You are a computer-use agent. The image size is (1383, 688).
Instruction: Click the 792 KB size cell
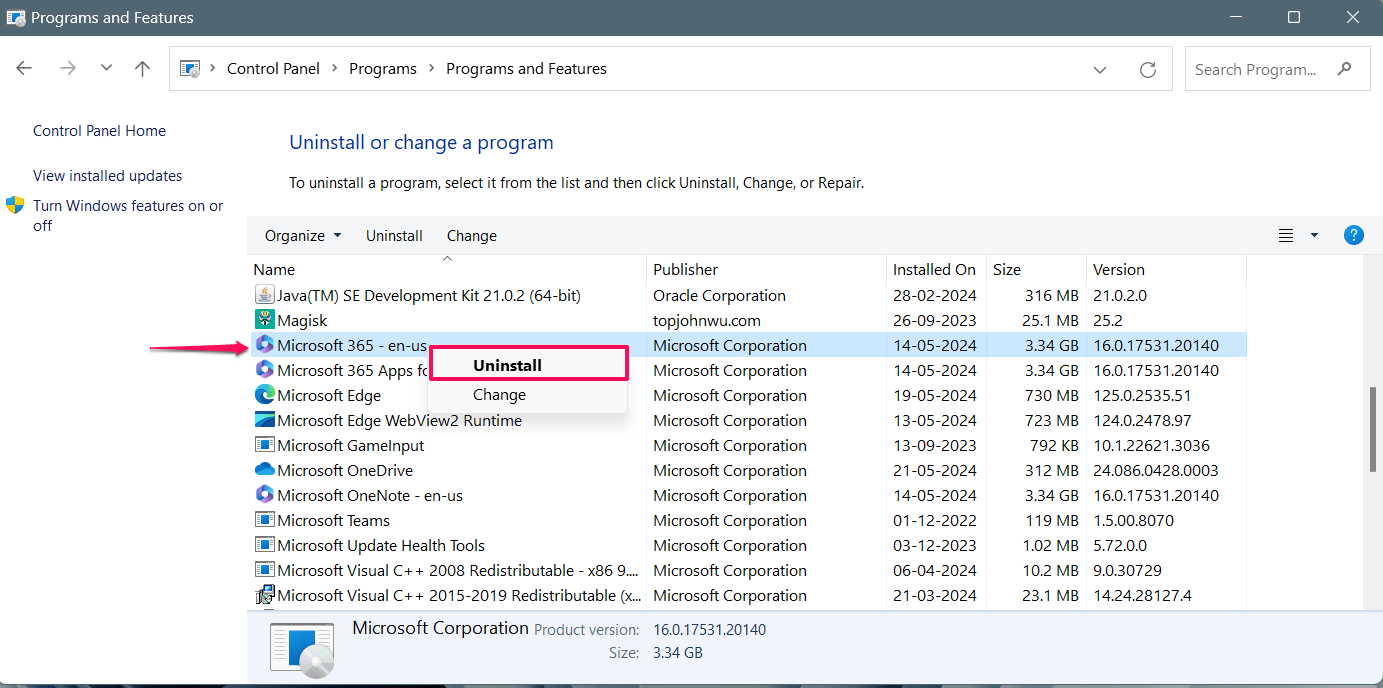point(1054,445)
